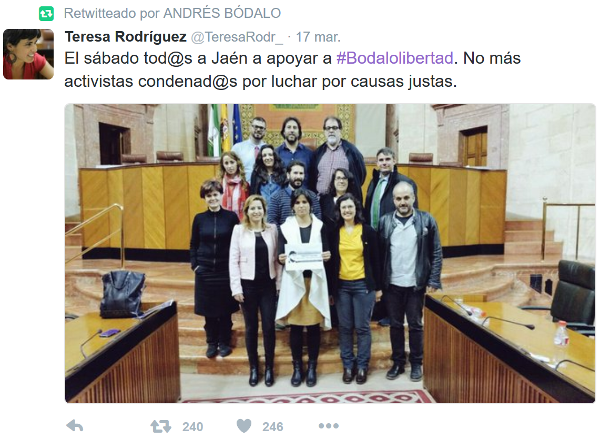600x439 pixels.
Task: Open the 'Retwitteado por ANDRÉS BÓDALO' link
Action: [x=172, y=13]
